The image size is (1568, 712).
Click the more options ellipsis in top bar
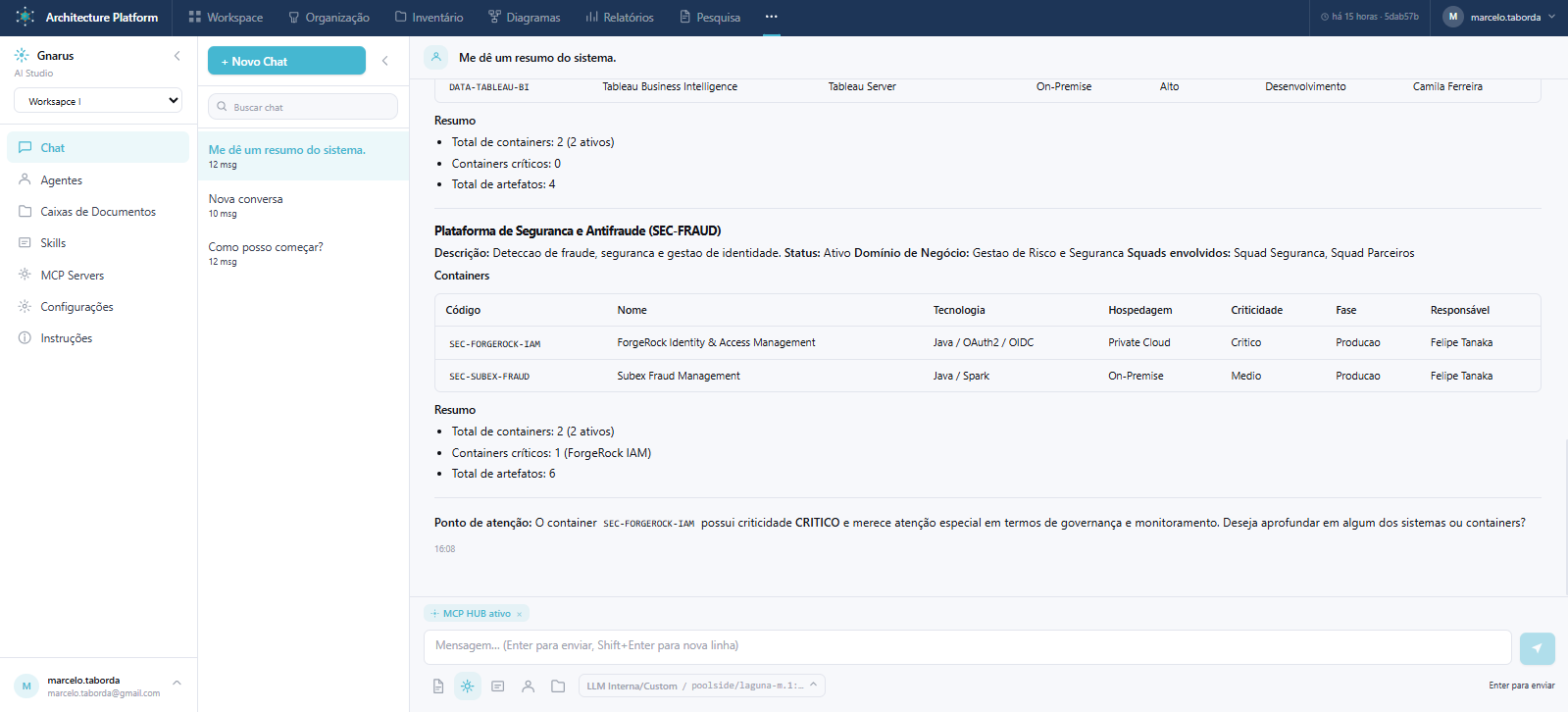point(772,17)
